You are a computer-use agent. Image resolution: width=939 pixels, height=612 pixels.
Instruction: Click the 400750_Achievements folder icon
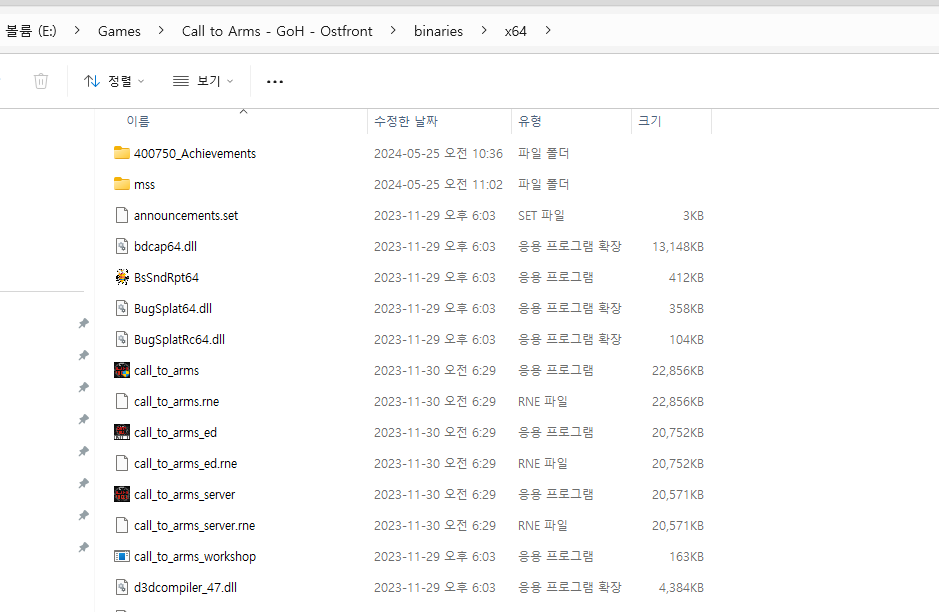pyautogui.click(x=122, y=153)
